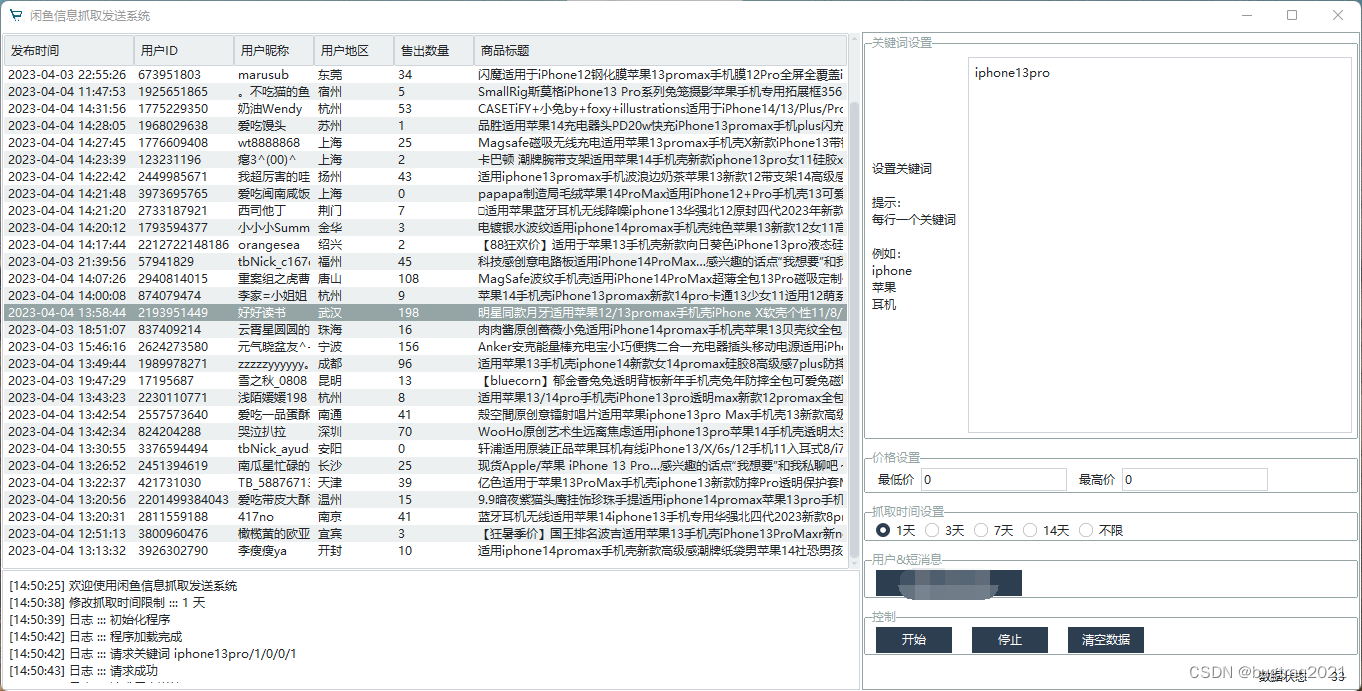Select the row for user marusub
Image resolution: width=1362 pixels, height=691 pixels.
(425, 75)
